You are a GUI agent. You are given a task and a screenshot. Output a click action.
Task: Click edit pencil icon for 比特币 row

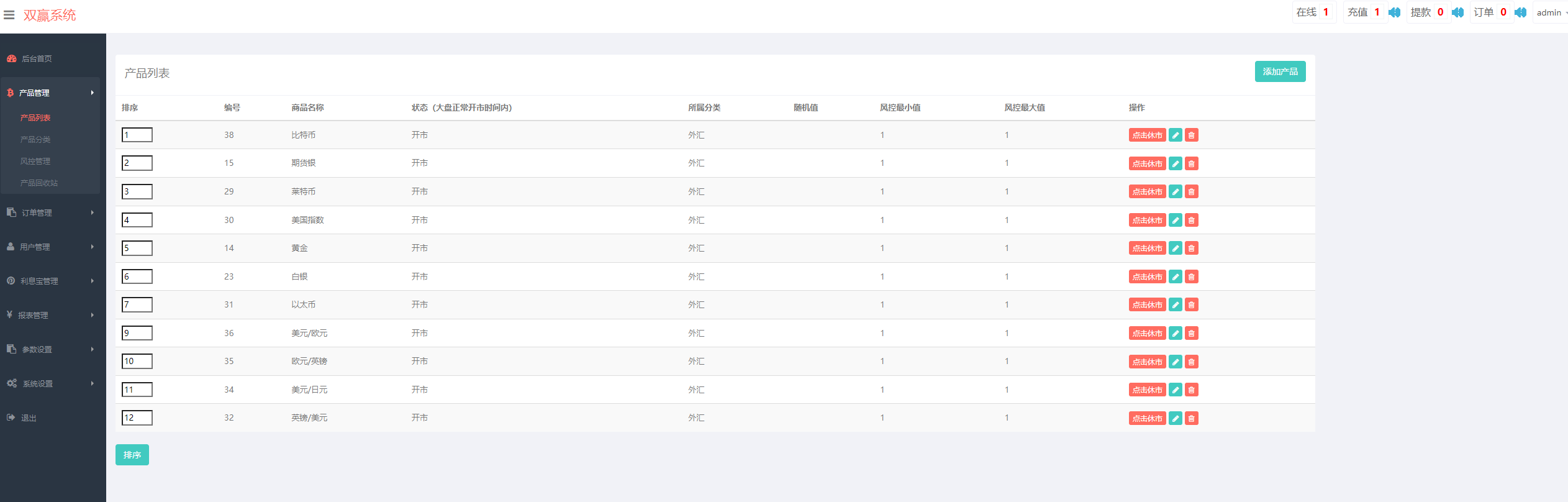1175,135
